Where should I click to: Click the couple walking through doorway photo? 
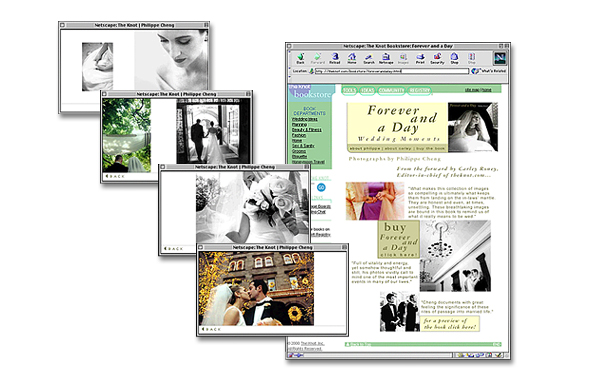[x=213, y=131]
